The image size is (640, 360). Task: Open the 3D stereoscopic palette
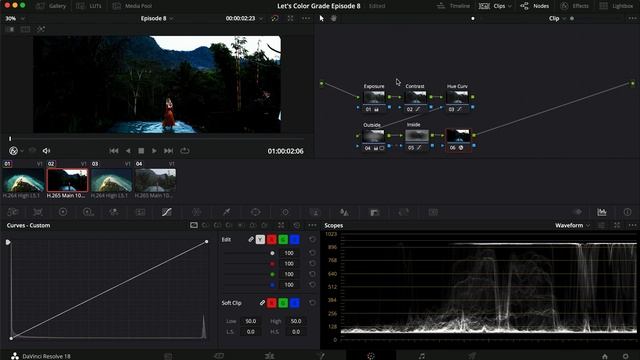(x=433, y=212)
